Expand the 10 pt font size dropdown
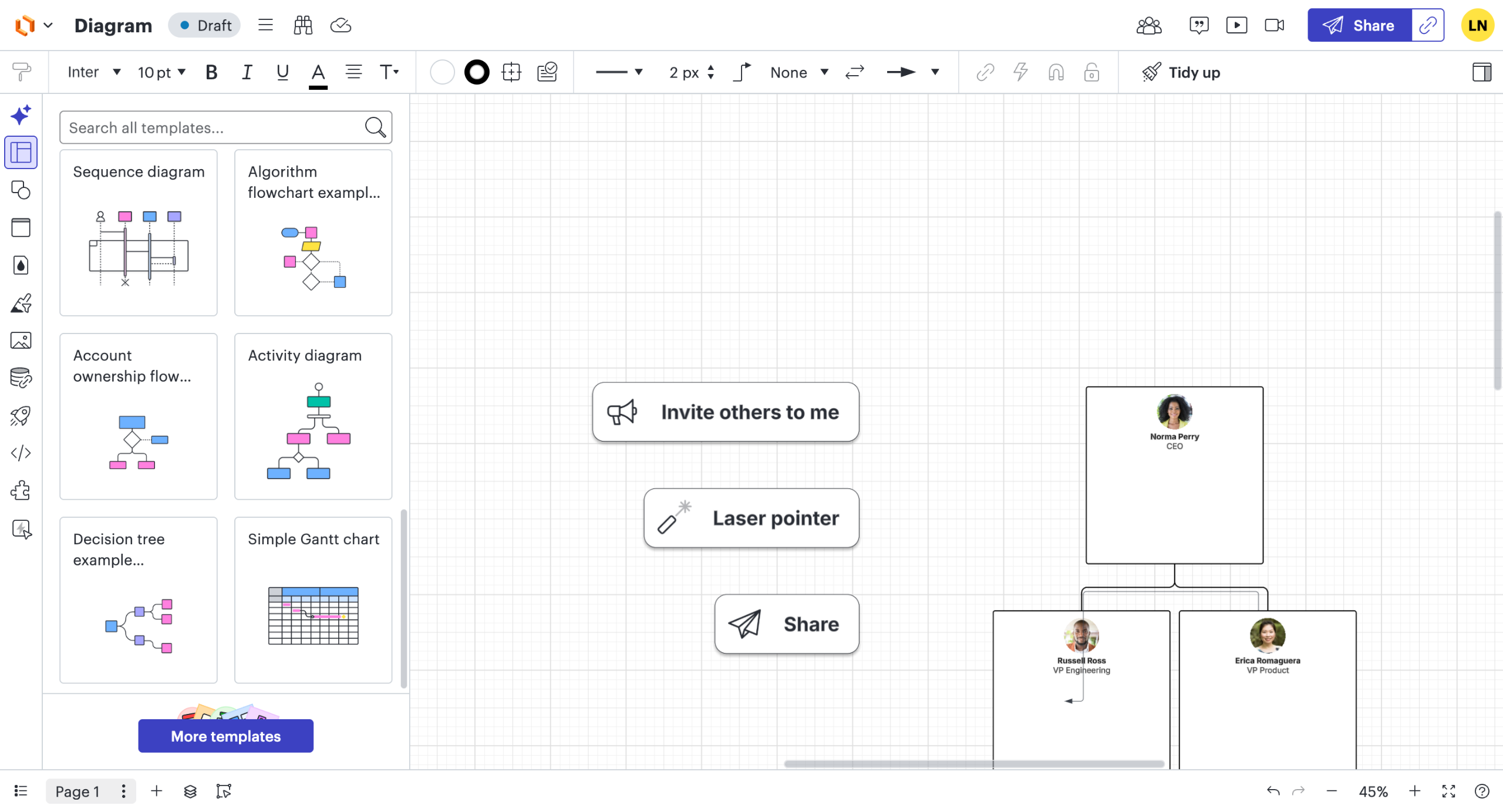The width and height of the screenshot is (1503, 812). pyautogui.click(x=161, y=72)
